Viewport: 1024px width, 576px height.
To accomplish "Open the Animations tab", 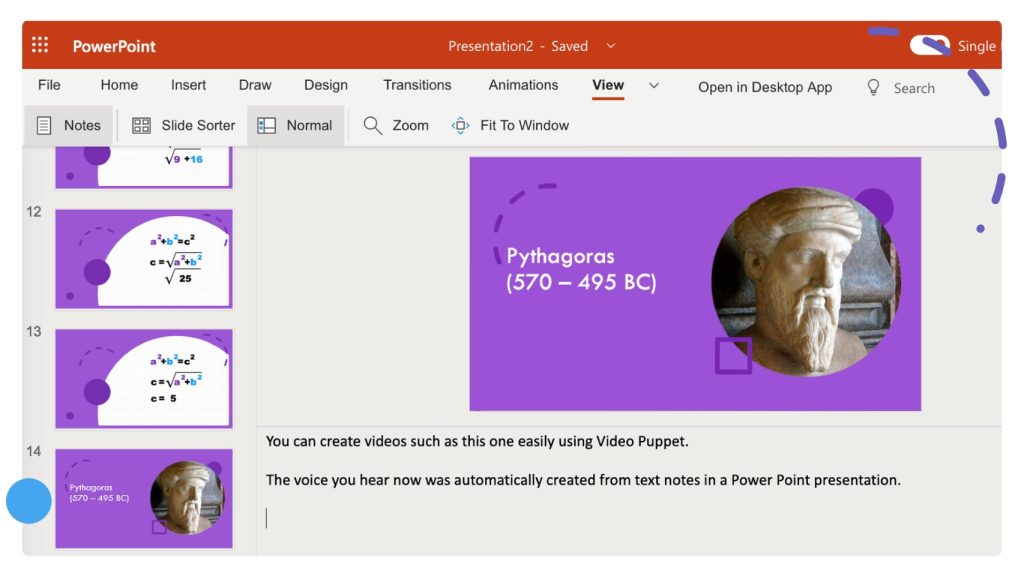I will (523, 85).
